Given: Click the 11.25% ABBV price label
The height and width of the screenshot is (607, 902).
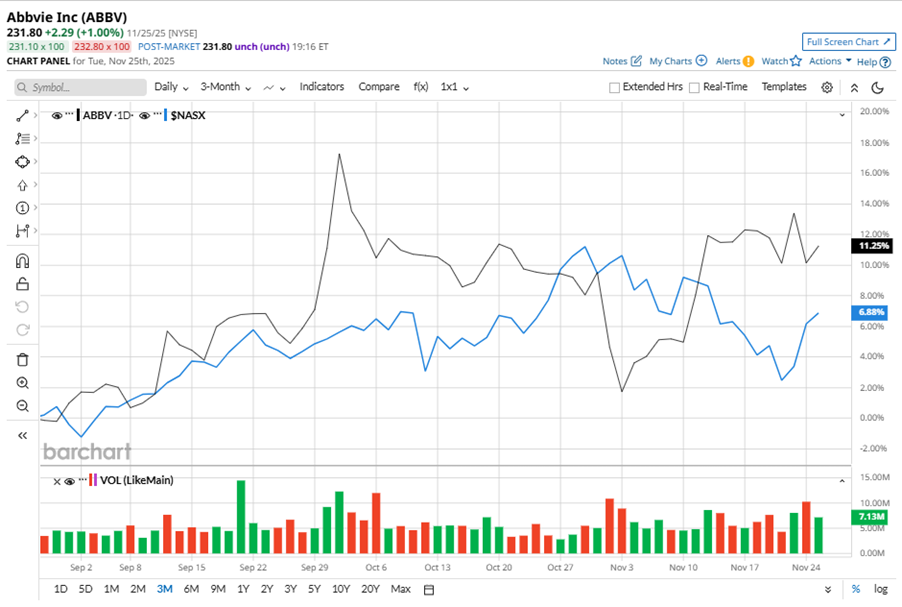Looking at the screenshot, I should click(x=871, y=246).
